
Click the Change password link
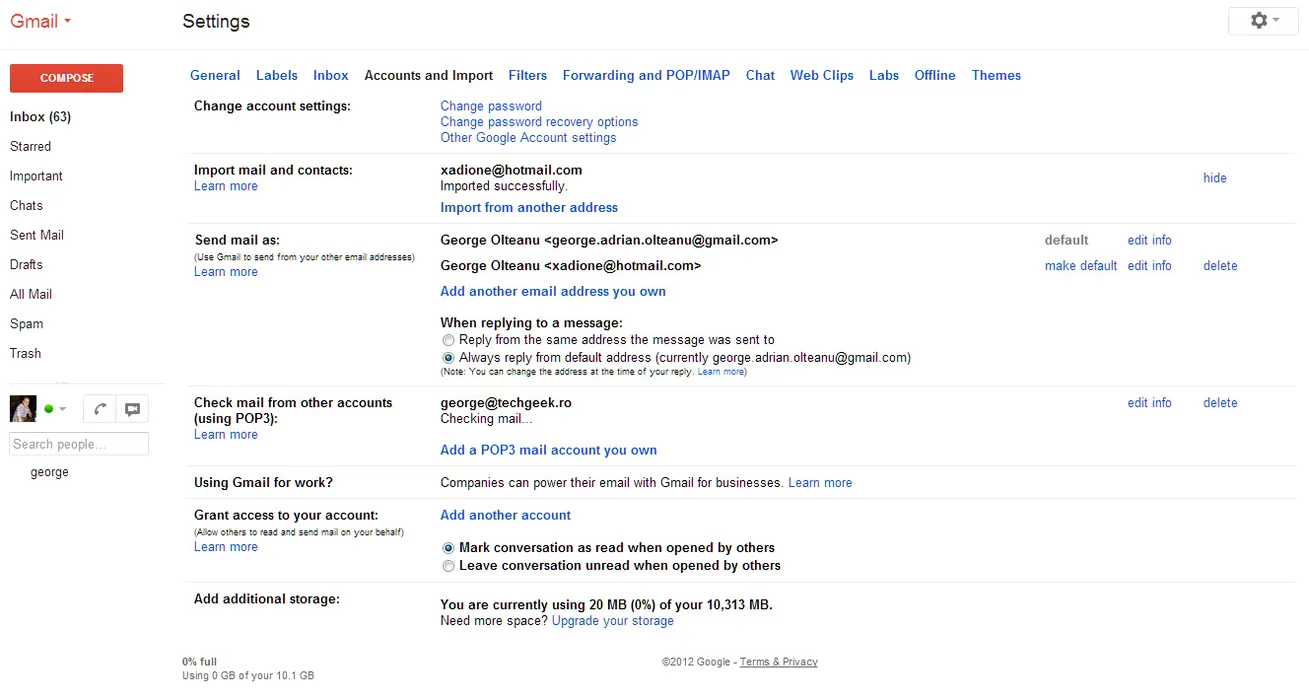[x=491, y=106]
